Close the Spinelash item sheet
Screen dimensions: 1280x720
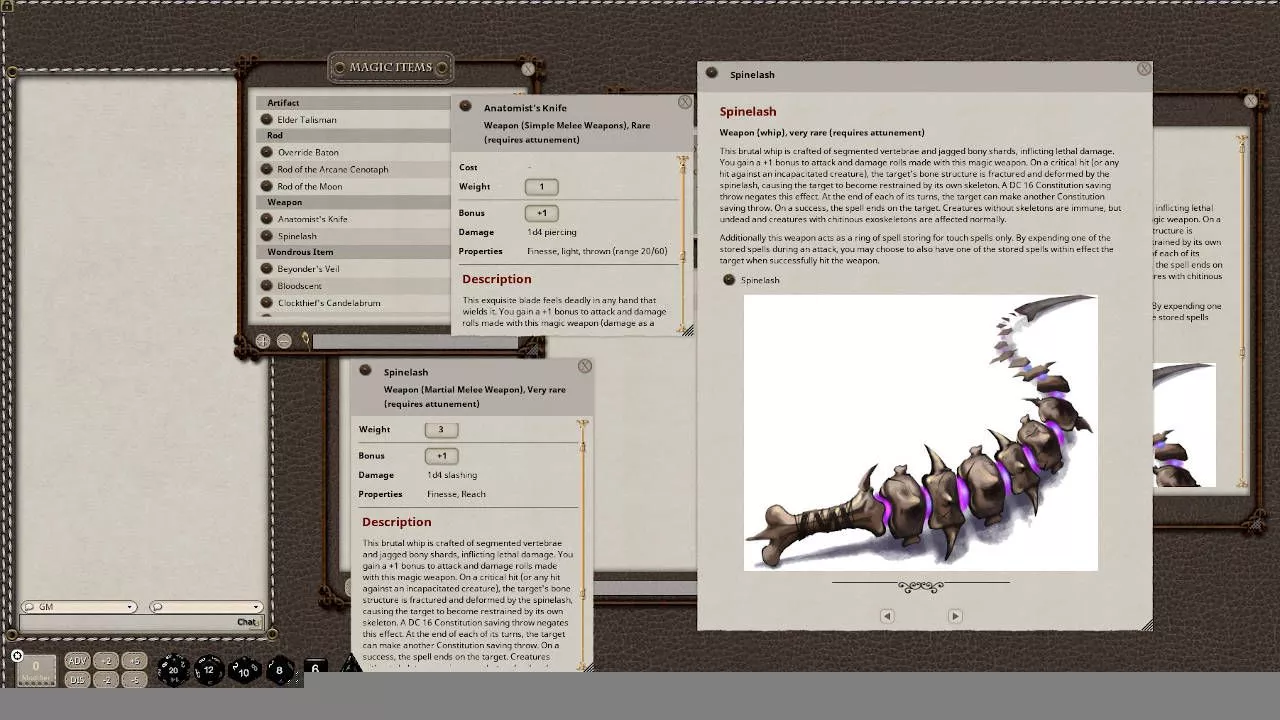[x=585, y=366]
